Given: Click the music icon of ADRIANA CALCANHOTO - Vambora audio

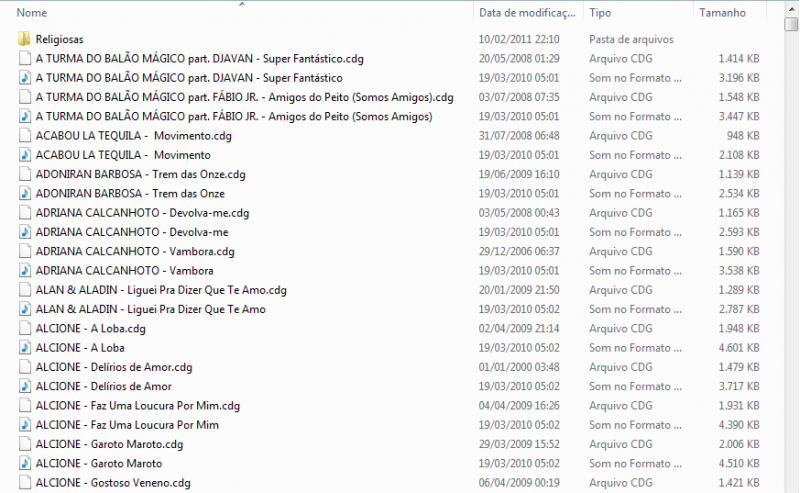Looking at the screenshot, I should 24,270.
